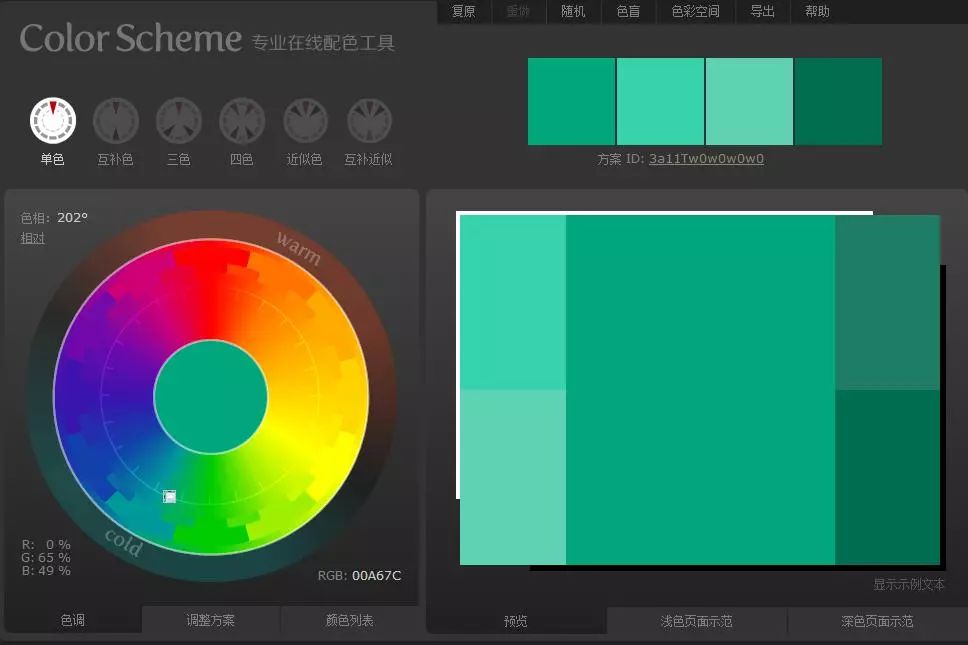
Task: Switch to the 深色页面示范 tab
Action: click(877, 621)
